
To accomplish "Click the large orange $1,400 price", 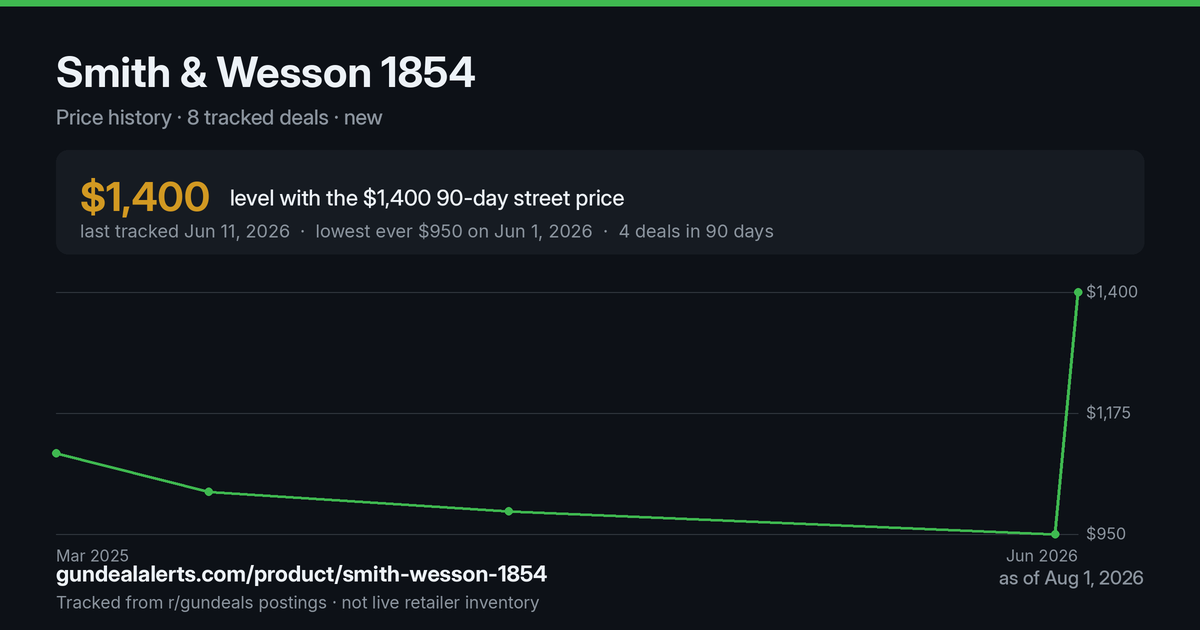I will tap(145, 198).
